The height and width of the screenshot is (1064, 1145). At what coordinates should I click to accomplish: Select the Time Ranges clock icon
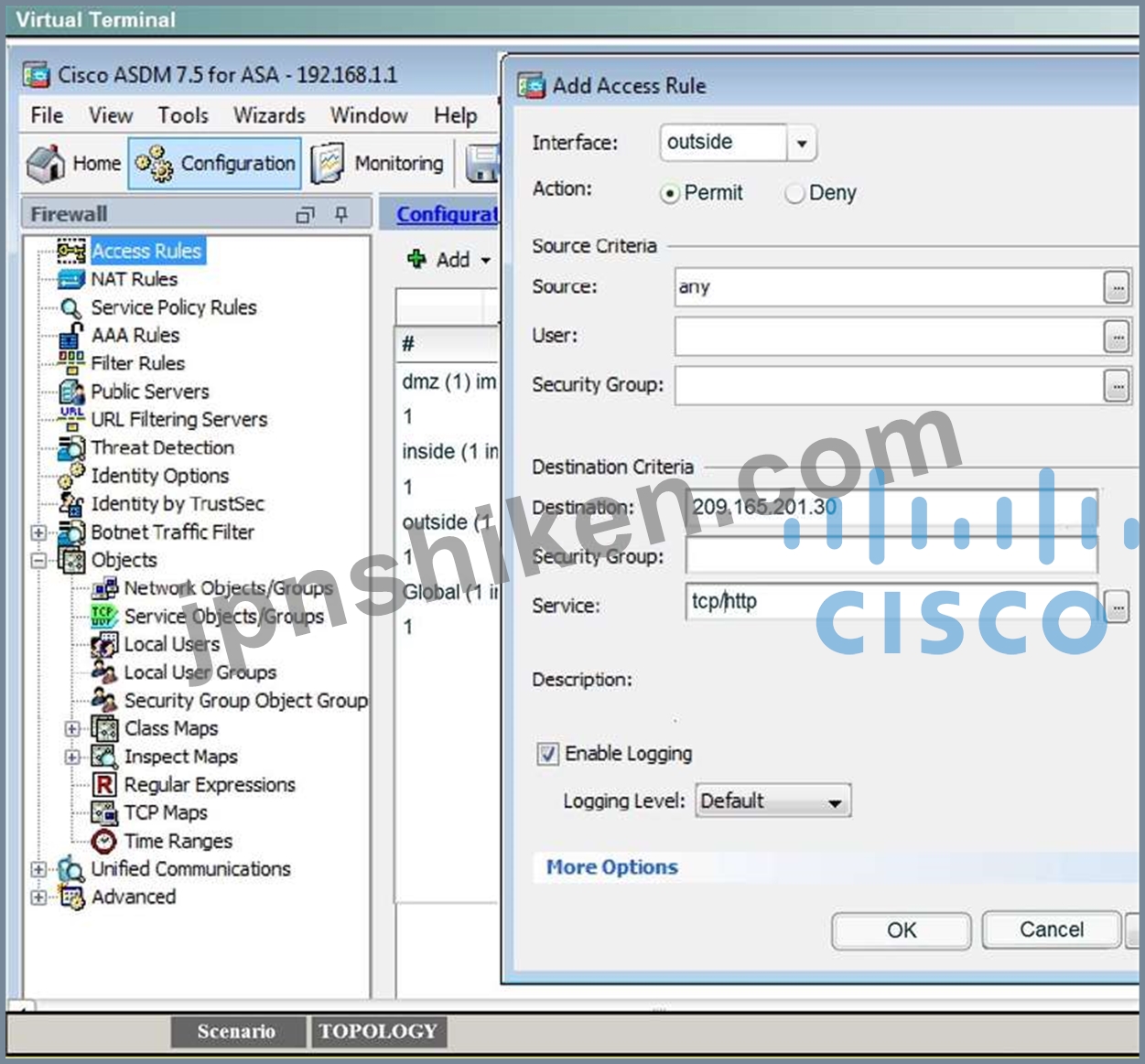(105, 841)
